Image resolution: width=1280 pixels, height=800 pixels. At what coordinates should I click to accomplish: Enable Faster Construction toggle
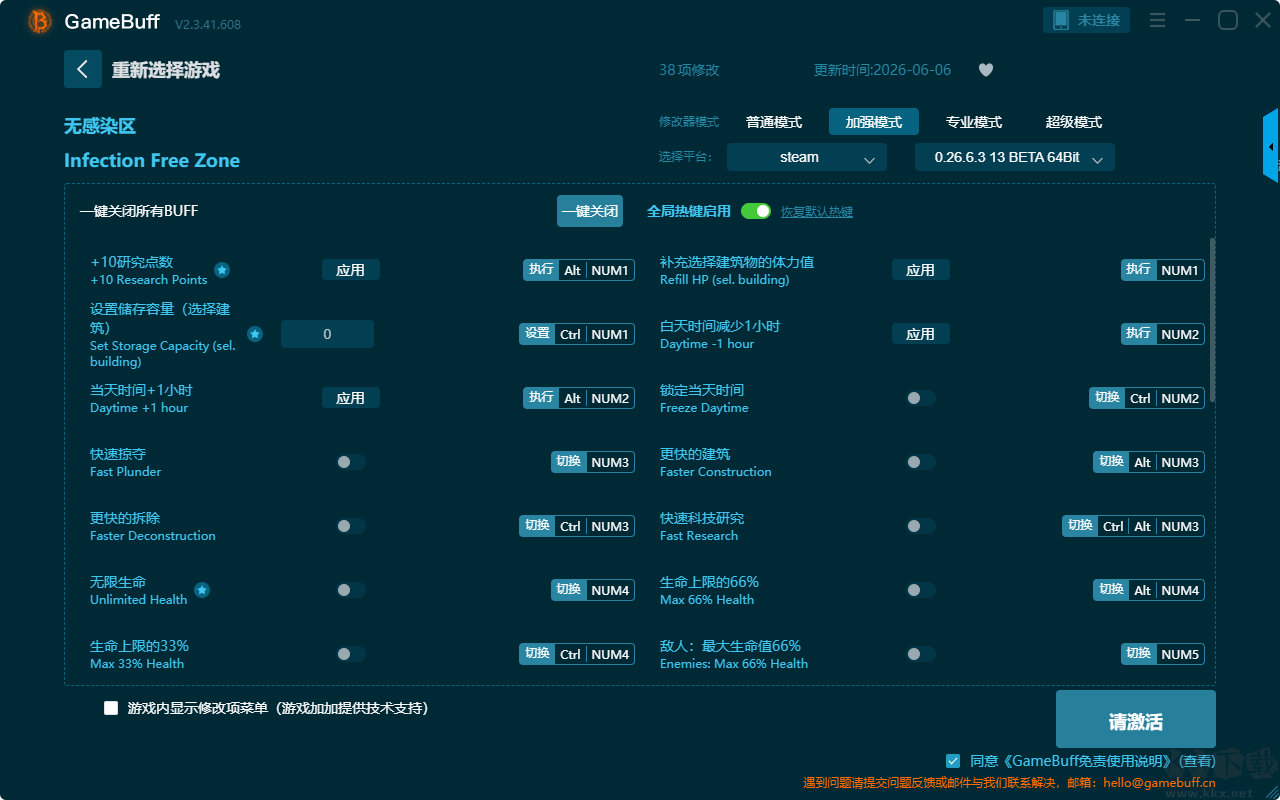click(x=921, y=462)
